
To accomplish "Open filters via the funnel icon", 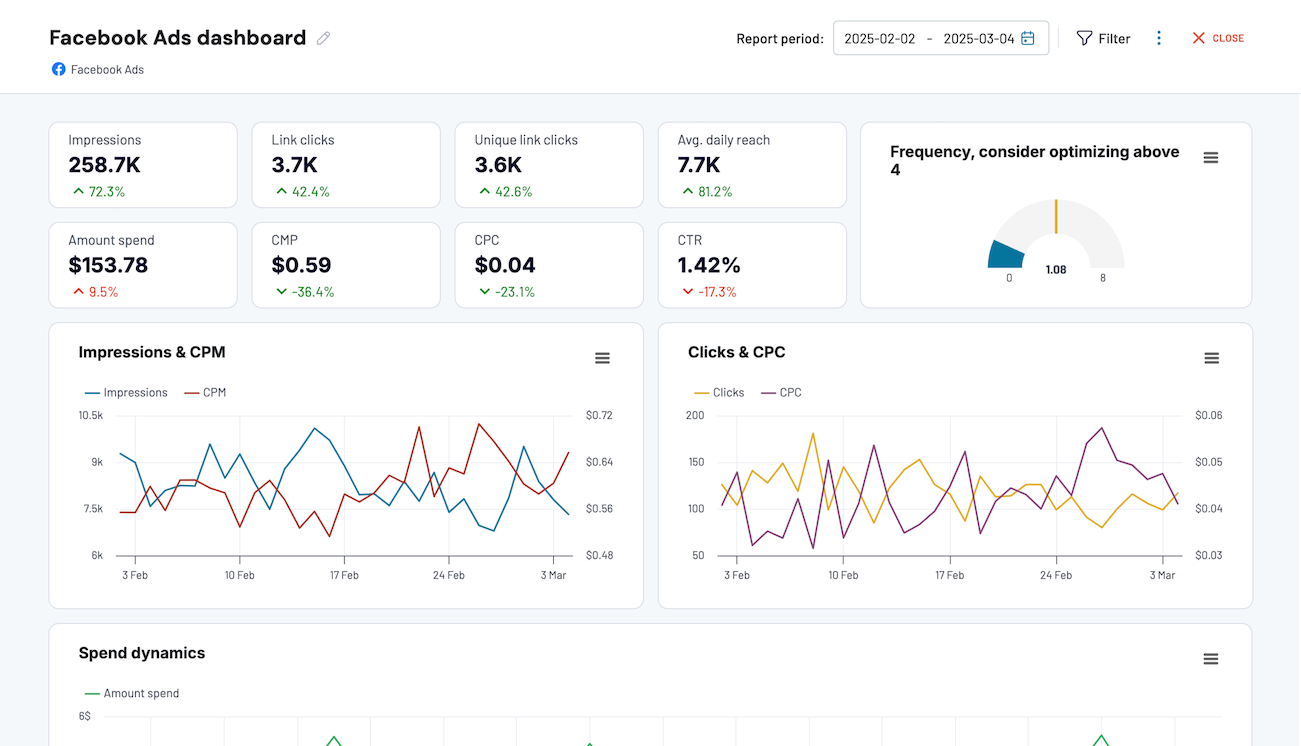I will pos(1084,37).
